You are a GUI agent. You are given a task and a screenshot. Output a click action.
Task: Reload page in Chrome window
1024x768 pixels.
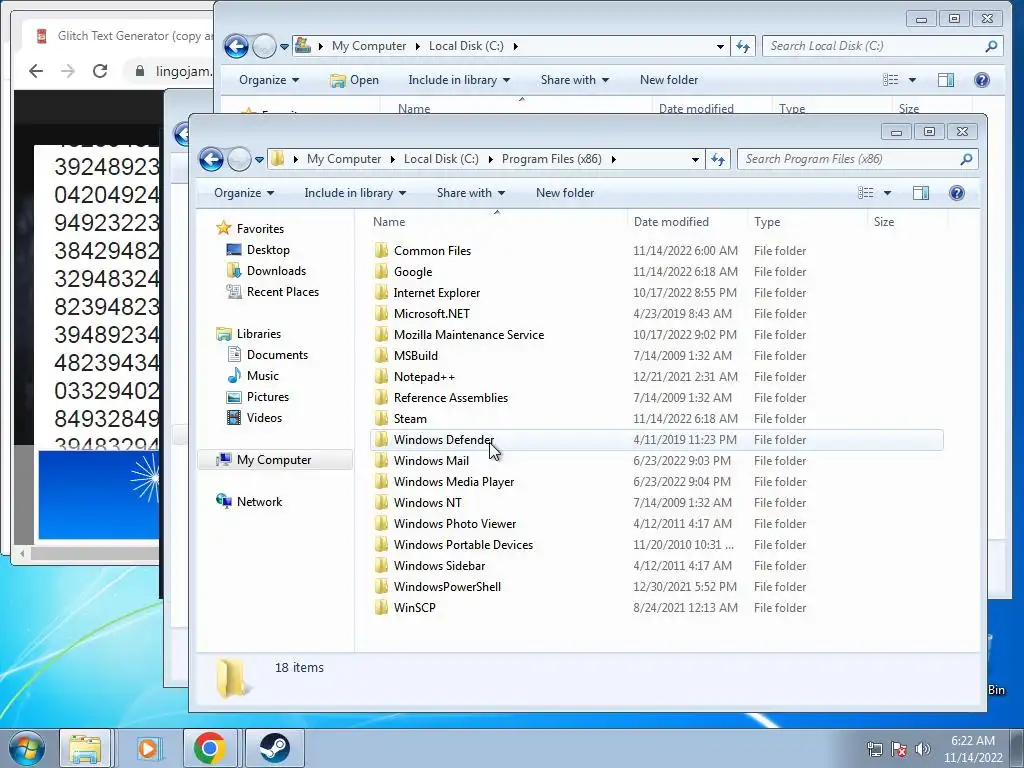tap(100, 71)
